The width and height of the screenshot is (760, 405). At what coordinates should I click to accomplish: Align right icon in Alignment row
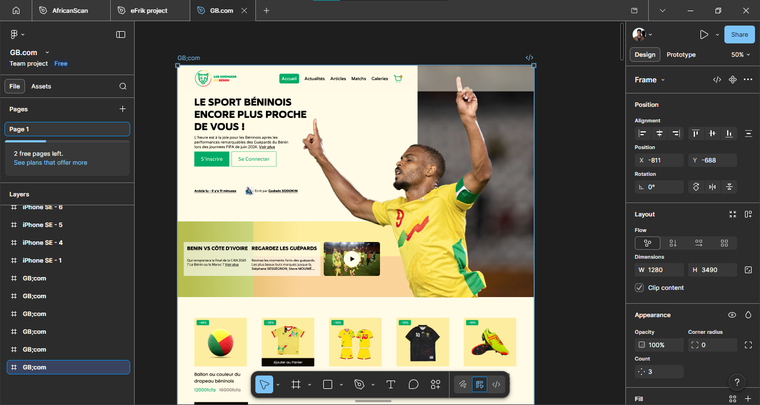(x=676, y=134)
